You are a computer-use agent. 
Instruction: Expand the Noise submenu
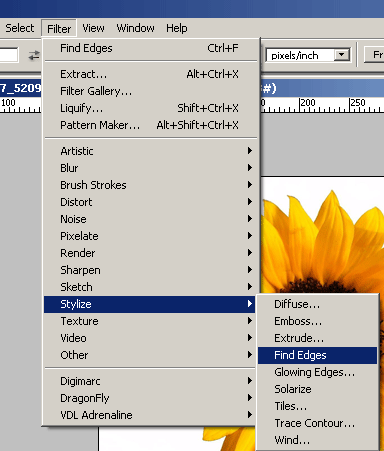pos(149,219)
